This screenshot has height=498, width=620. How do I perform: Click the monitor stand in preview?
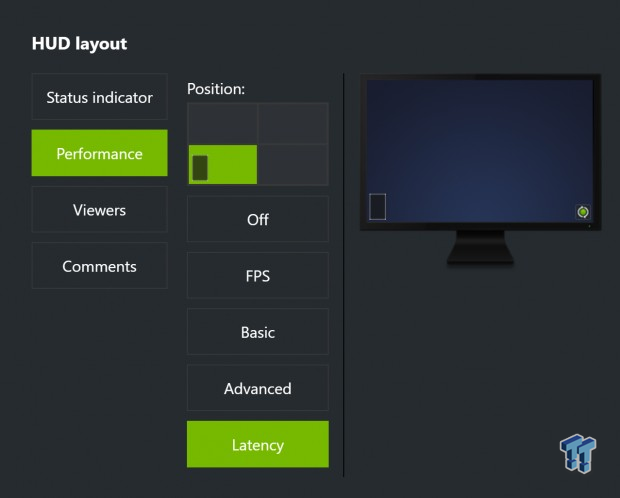[480, 247]
